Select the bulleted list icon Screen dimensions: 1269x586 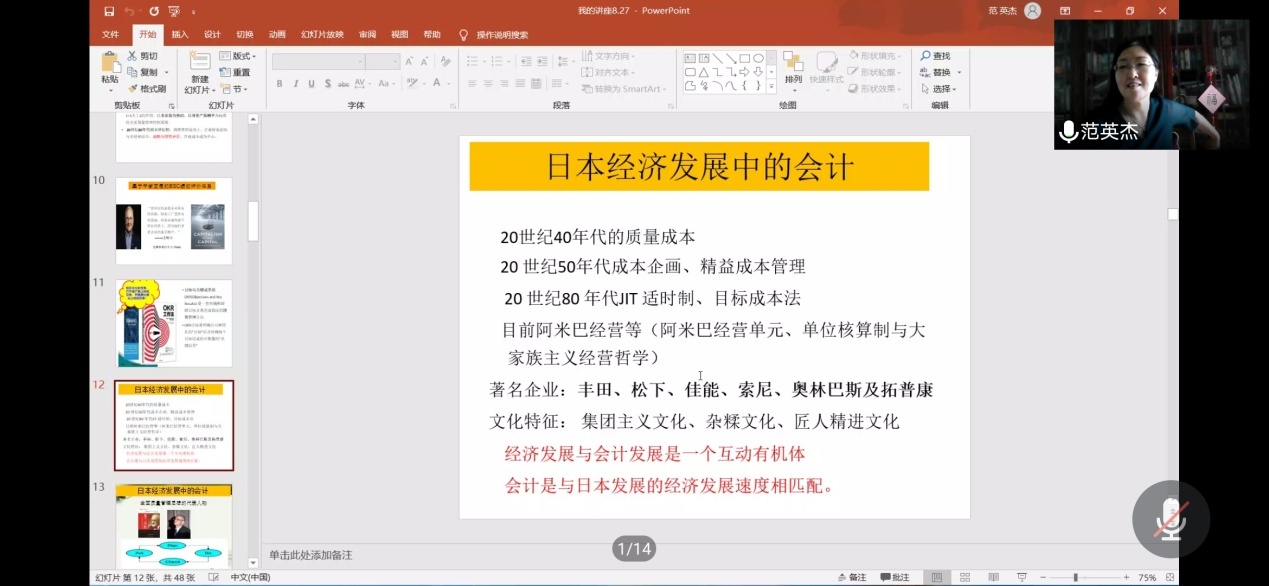(474, 60)
